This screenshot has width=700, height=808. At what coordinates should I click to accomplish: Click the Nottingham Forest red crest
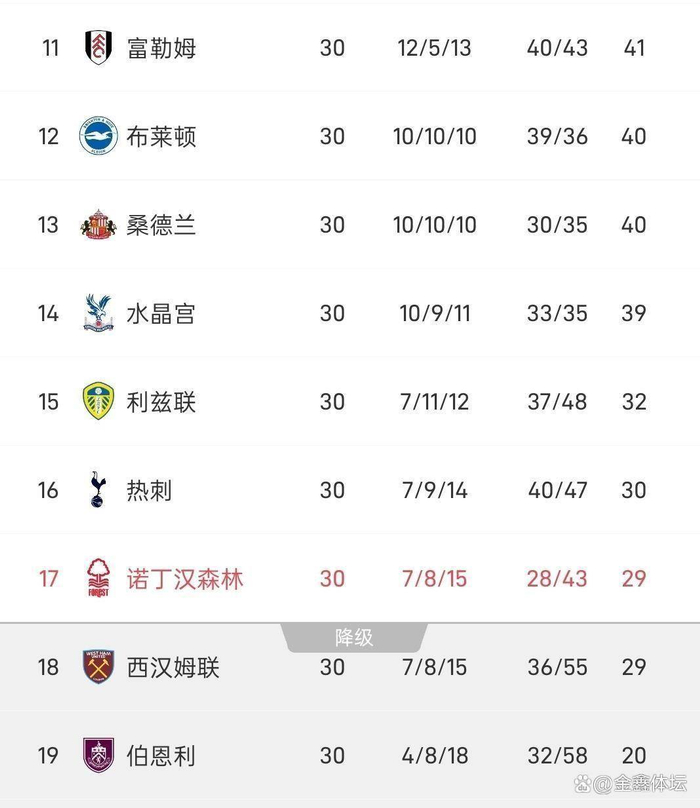(99, 579)
